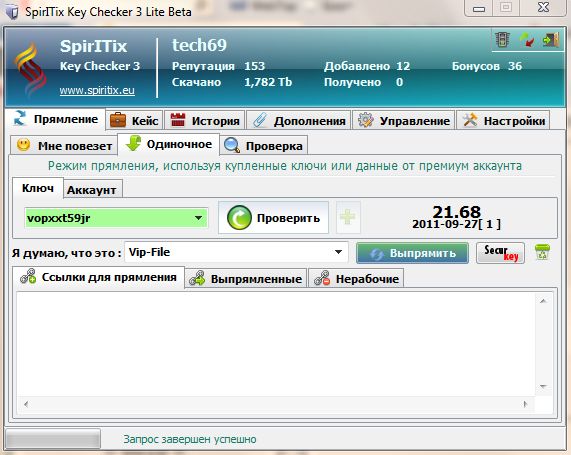Click inside the links text area
This screenshot has height=455, width=571.
[x=276, y=344]
